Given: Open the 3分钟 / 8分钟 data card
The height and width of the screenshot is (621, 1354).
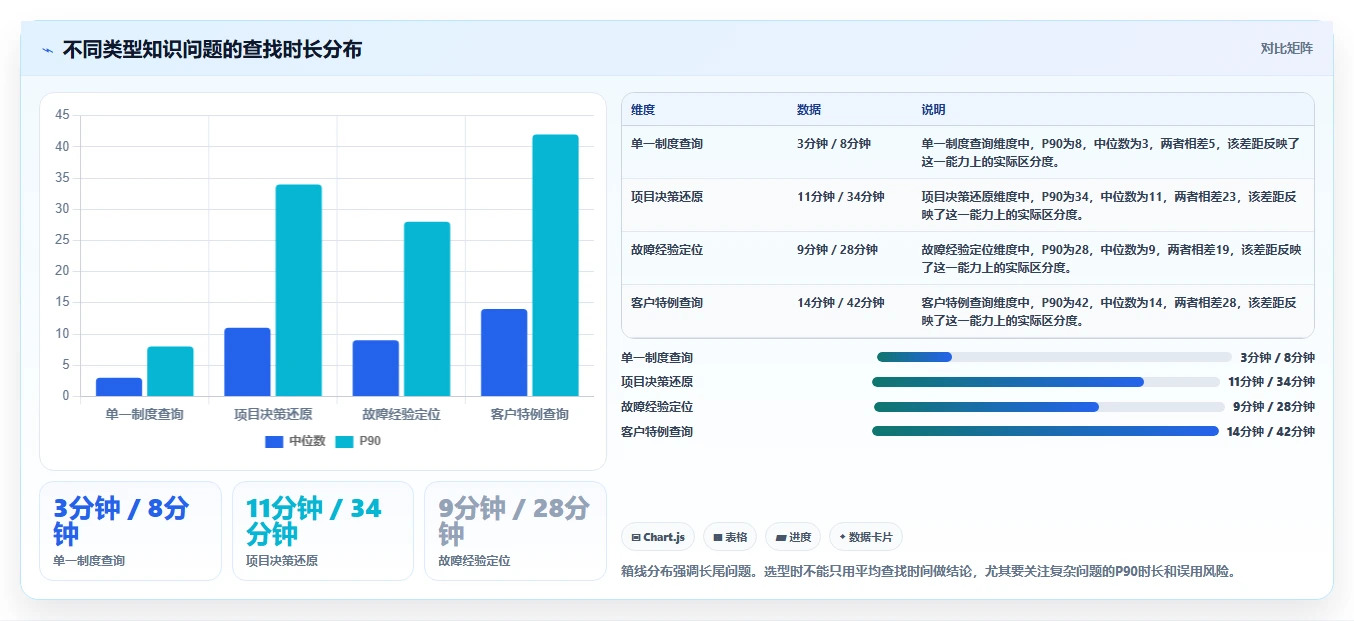Looking at the screenshot, I should coord(130,531).
